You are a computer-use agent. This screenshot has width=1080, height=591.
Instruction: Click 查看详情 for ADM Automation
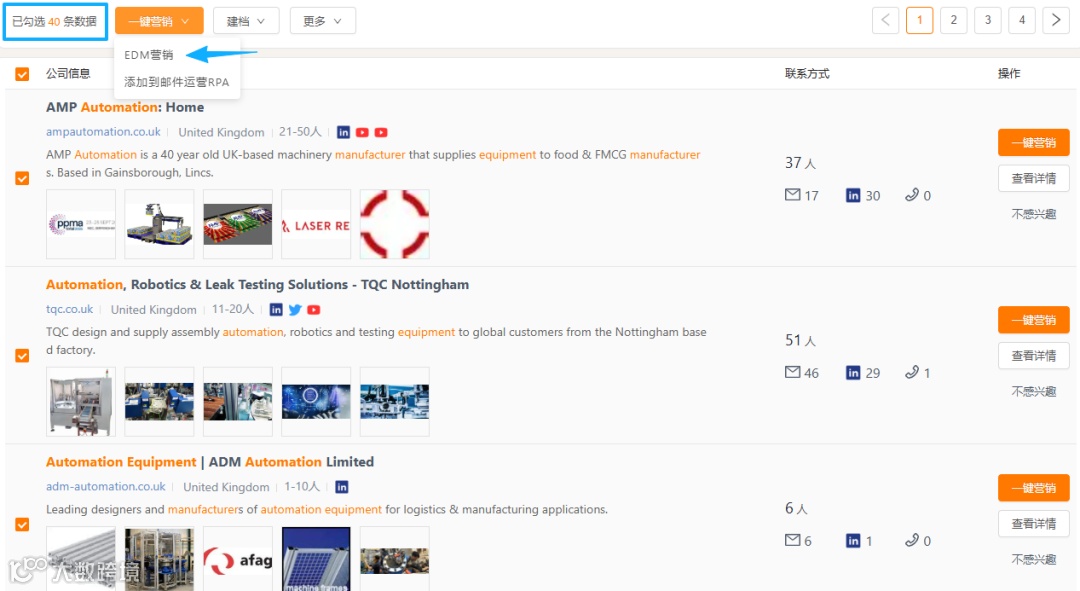pyautogui.click(x=1033, y=523)
